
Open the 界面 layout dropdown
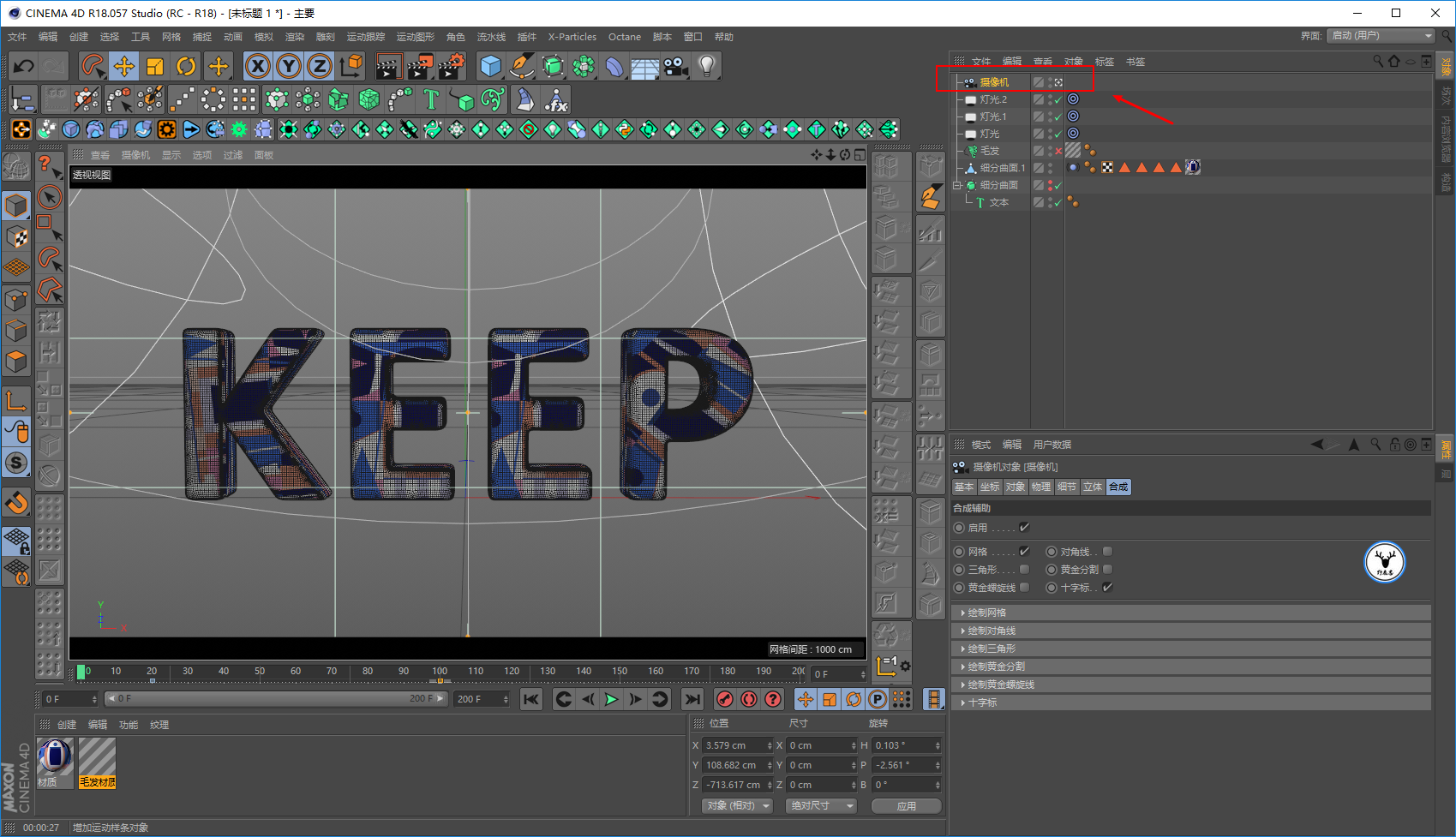click(1380, 36)
